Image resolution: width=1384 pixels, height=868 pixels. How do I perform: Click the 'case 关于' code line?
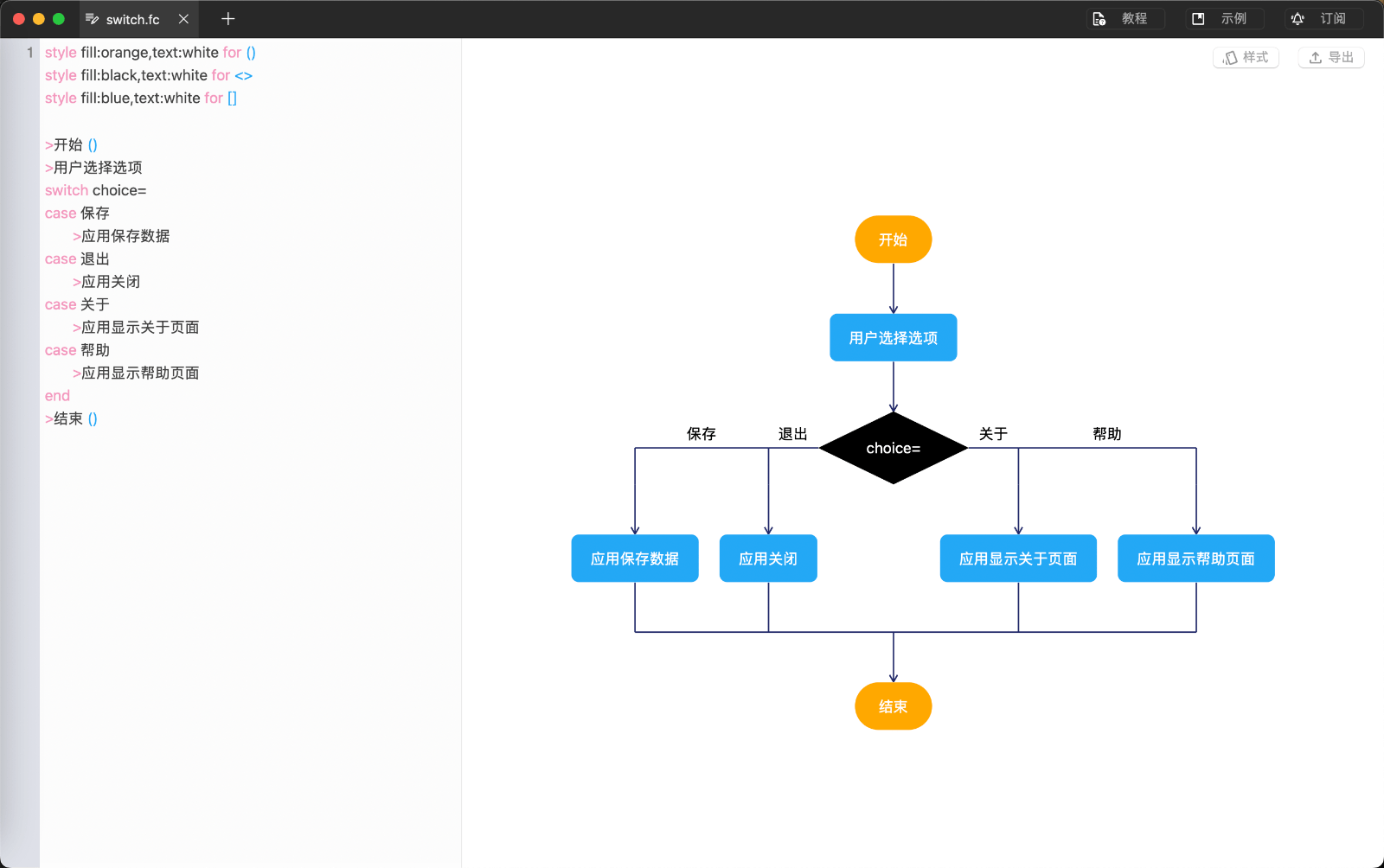[77, 305]
